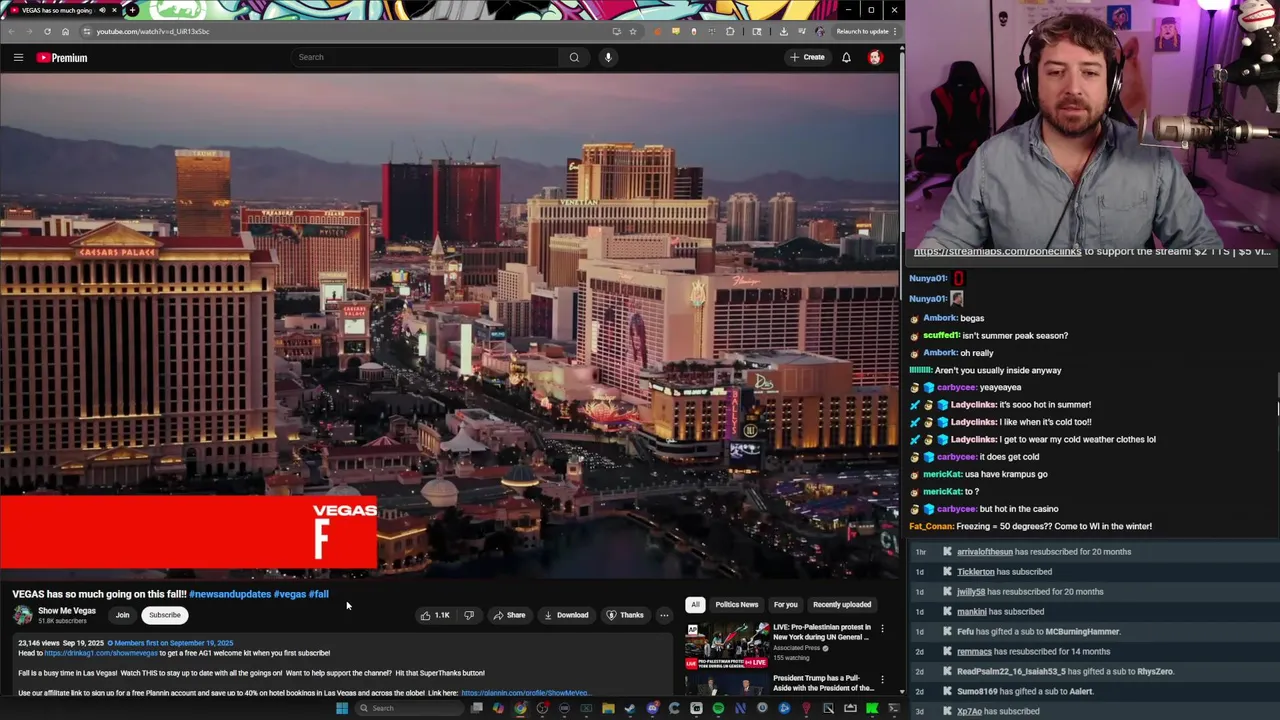
Task: Reload the page with refresh icon
Action: coord(47,31)
